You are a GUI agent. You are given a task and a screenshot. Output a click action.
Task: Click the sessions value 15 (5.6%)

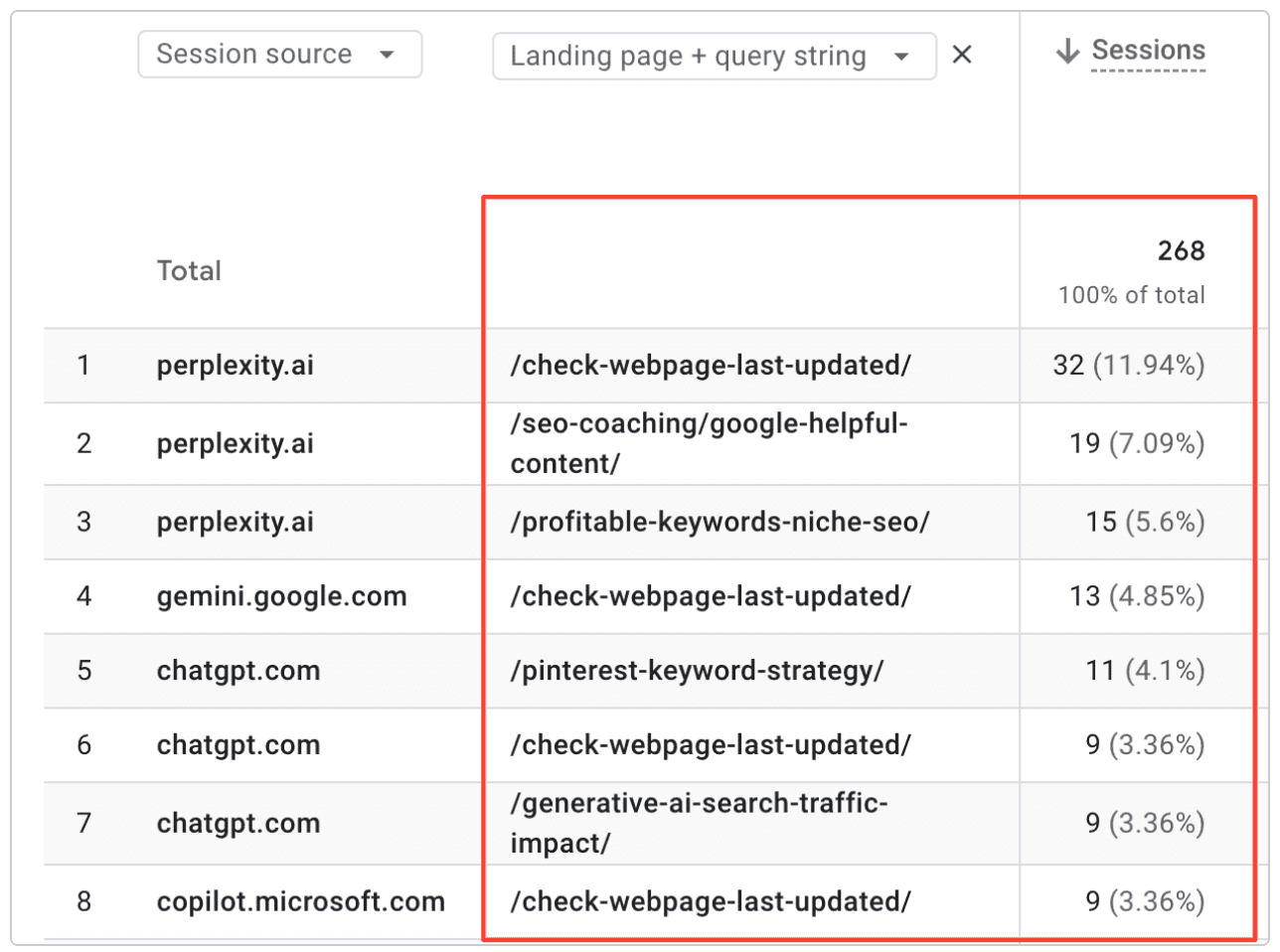click(1145, 522)
